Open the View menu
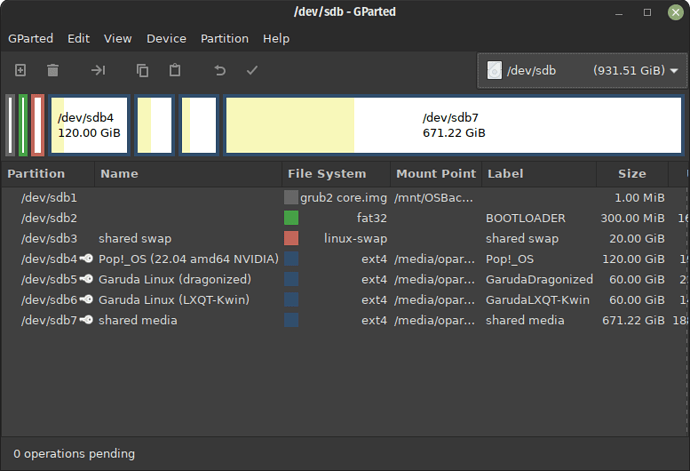This screenshot has height=471, width=690. coord(117,39)
